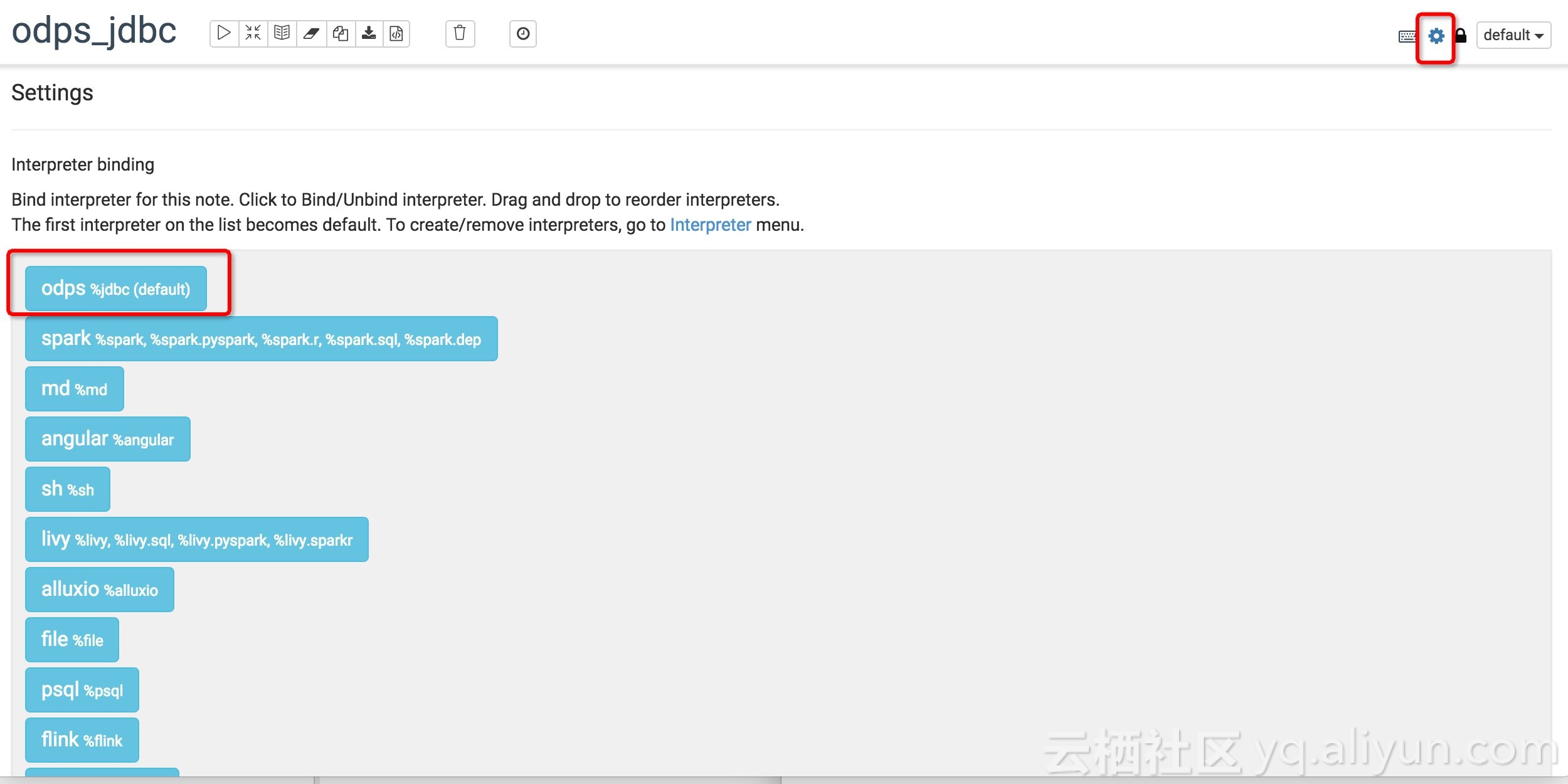The image size is (1568, 784).
Task: Open the cron scheduler clock icon
Action: pos(523,33)
